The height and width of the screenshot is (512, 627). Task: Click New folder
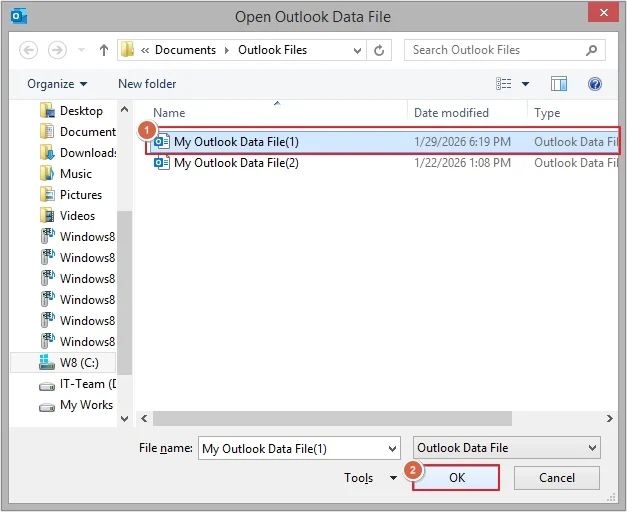click(x=147, y=84)
